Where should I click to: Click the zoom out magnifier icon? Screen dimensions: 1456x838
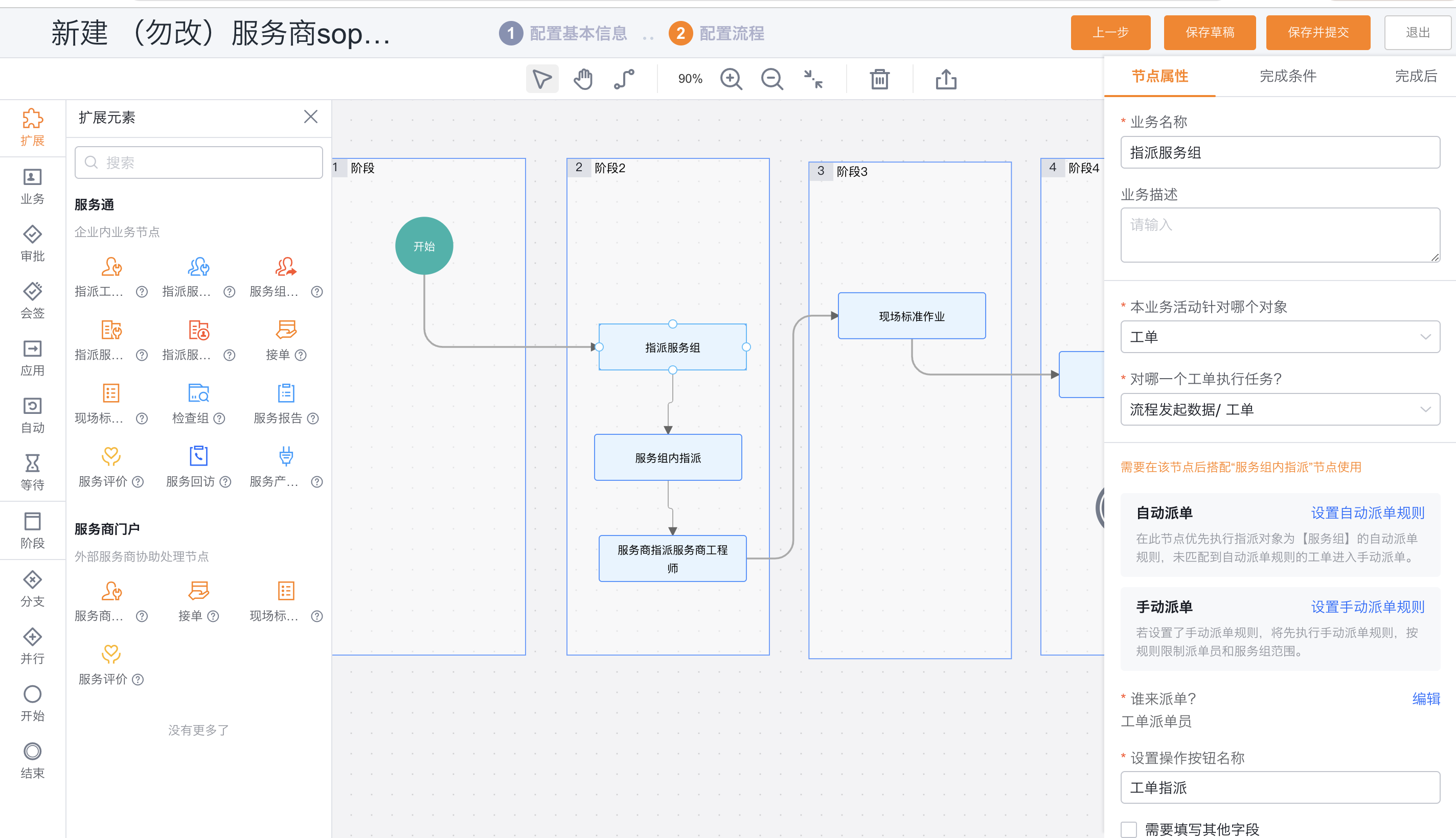coord(771,79)
